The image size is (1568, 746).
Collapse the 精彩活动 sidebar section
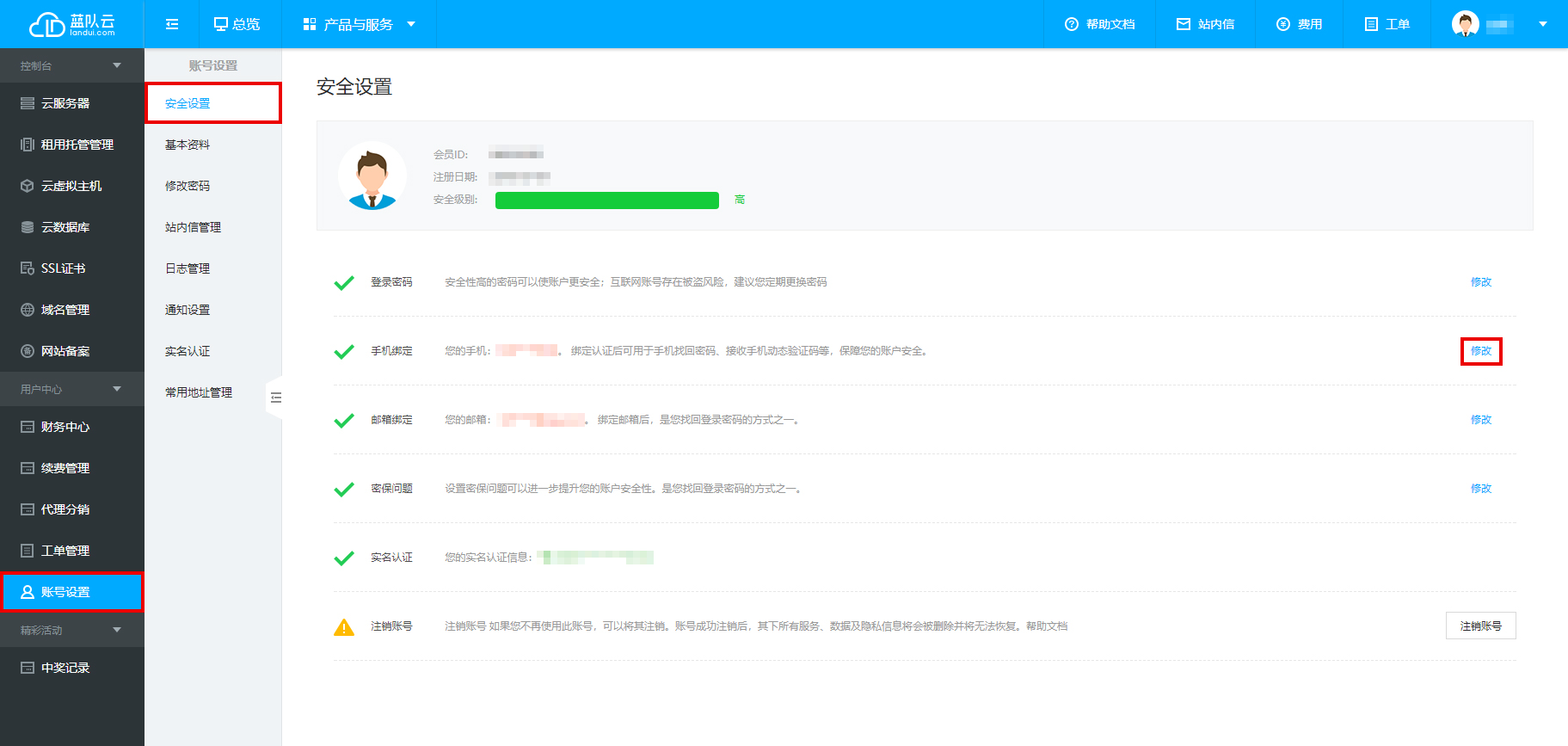point(117,630)
